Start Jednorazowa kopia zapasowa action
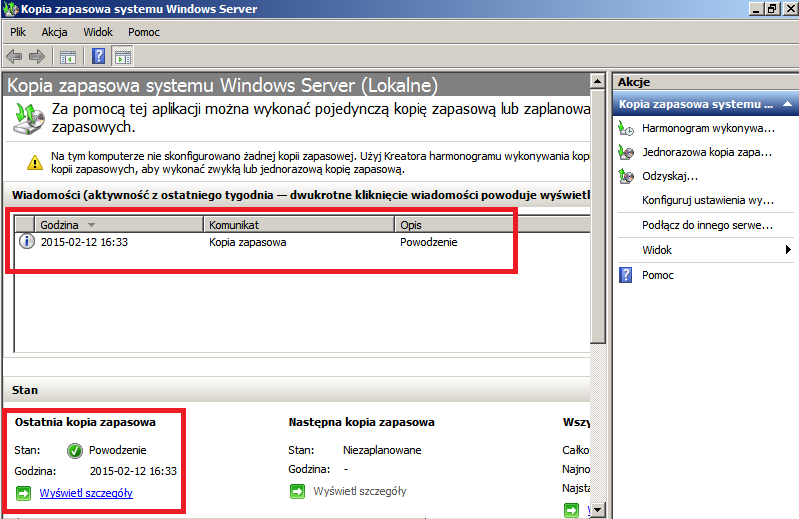 click(x=707, y=152)
